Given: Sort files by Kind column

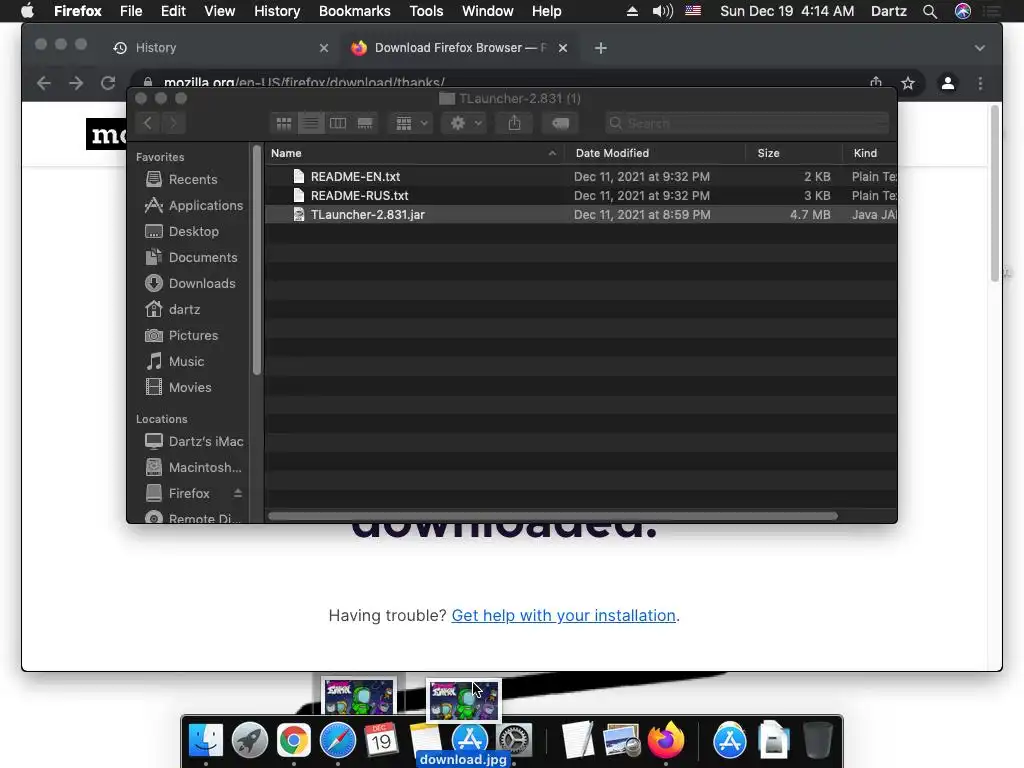Looking at the screenshot, I should pos(870,153).
